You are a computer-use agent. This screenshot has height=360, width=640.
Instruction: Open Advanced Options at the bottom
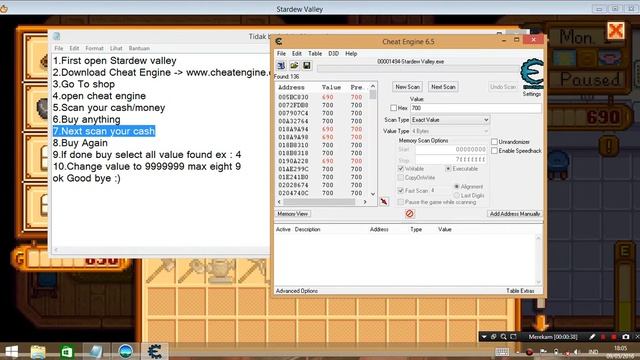click(x=297, y=291)
